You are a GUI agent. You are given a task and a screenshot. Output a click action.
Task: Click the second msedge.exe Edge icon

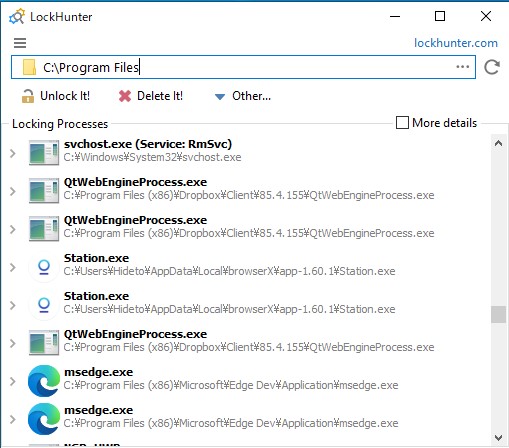(44, 419)
